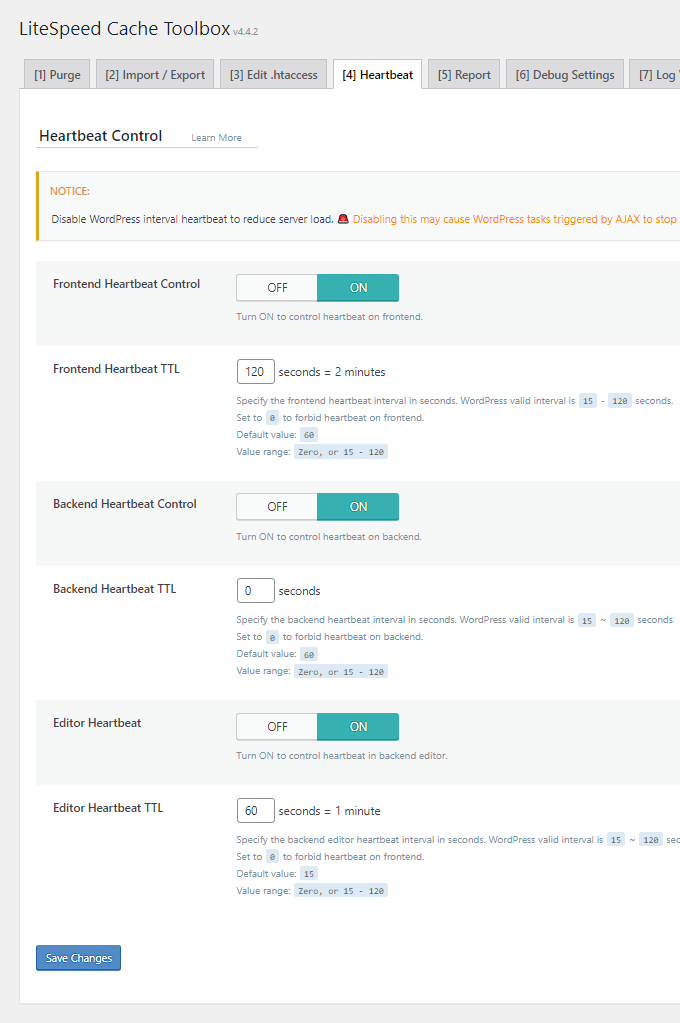
Task: Click the Frontend Heartbeat TTL field
Action: (x=255, y=372)
